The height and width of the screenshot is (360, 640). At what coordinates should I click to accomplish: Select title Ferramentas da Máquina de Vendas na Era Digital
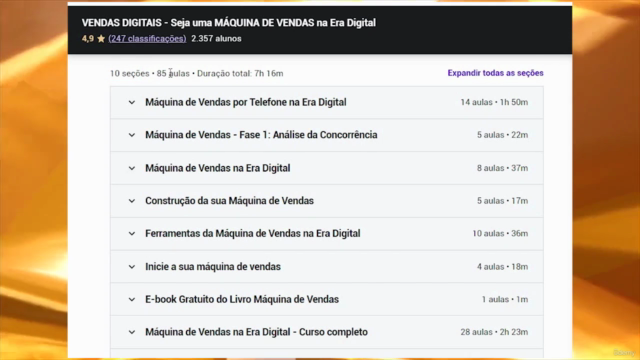[253, 233]
